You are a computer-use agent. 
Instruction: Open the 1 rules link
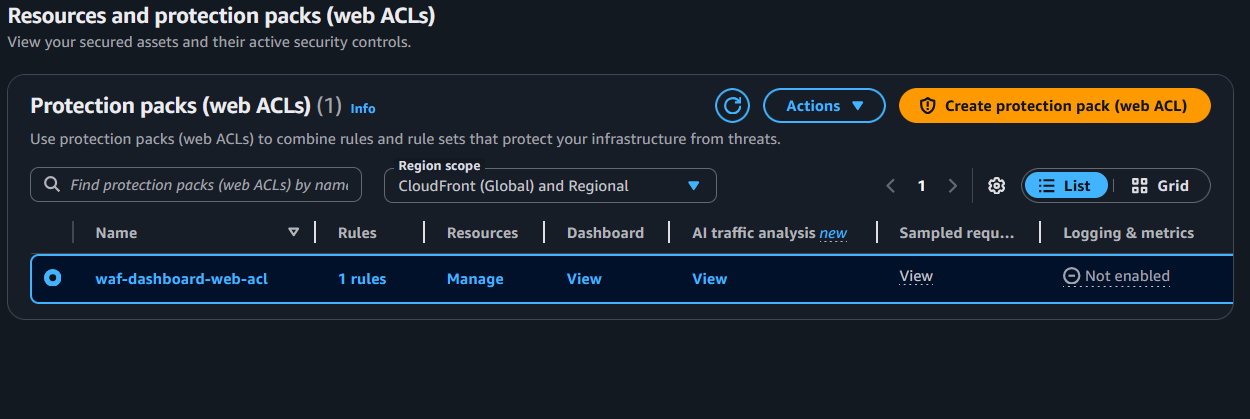(x=362, y=279)
